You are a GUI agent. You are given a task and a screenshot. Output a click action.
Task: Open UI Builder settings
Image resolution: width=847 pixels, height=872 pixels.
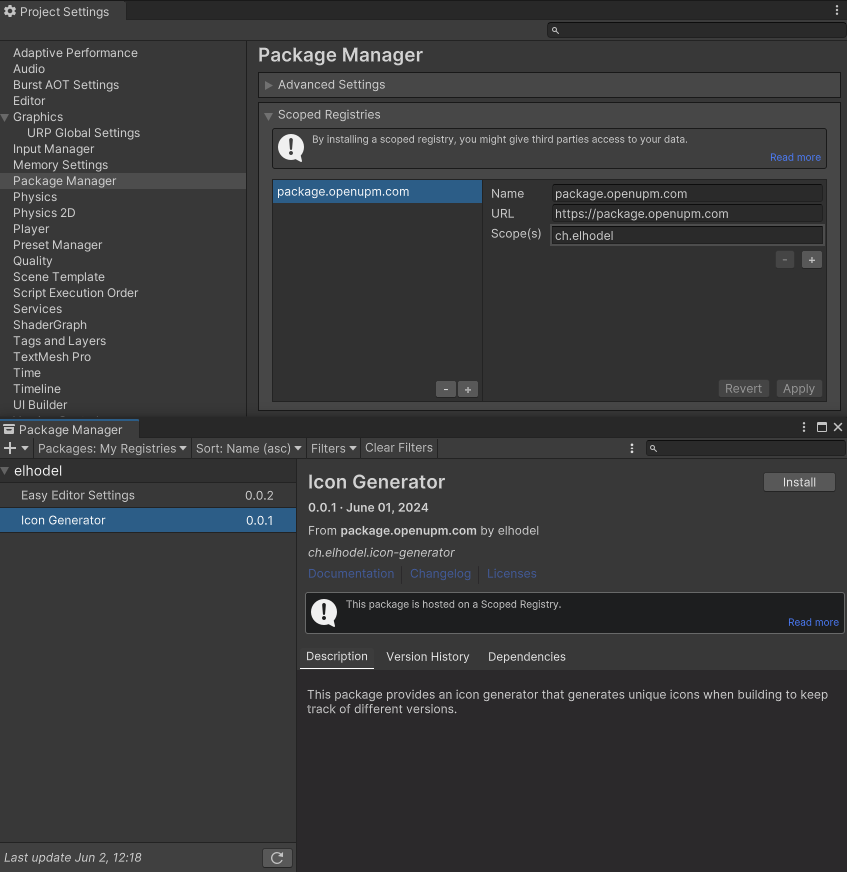coord(40,405)
